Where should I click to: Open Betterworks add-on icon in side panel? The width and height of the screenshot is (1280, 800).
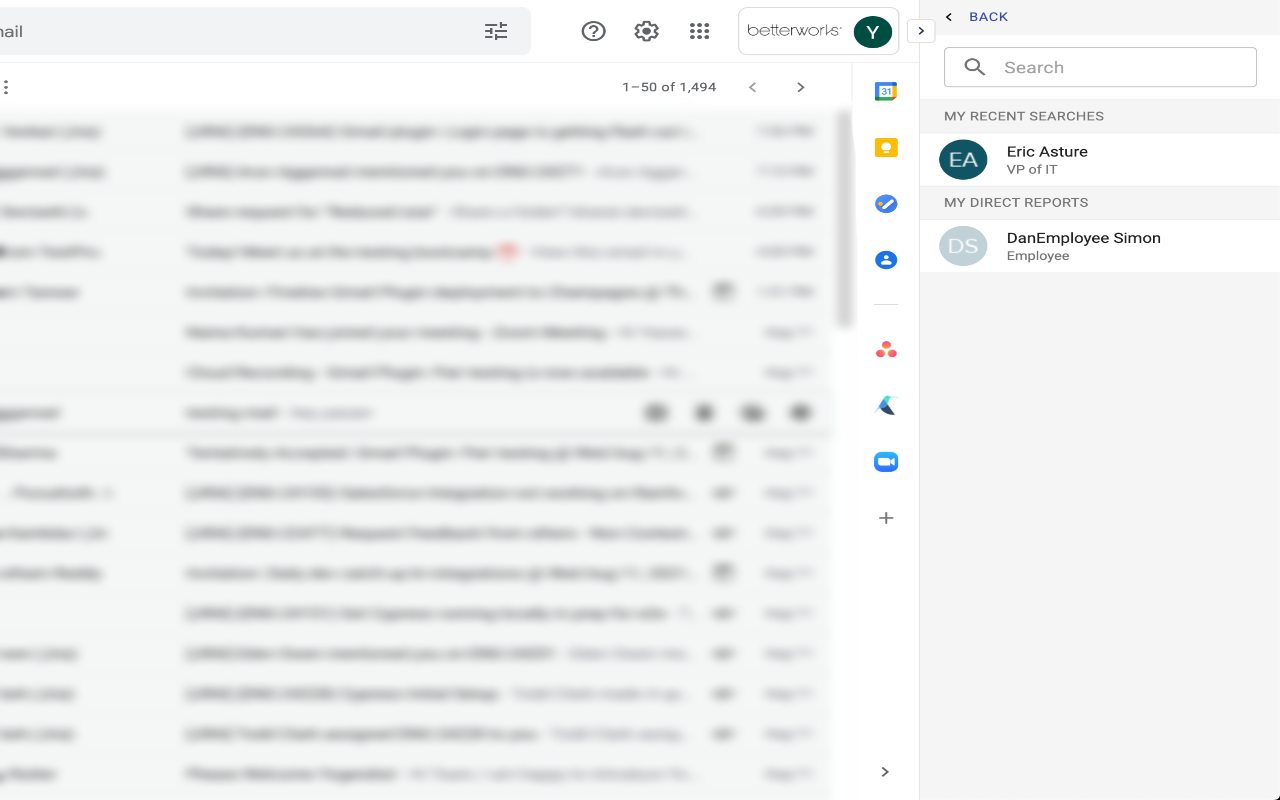886,405
